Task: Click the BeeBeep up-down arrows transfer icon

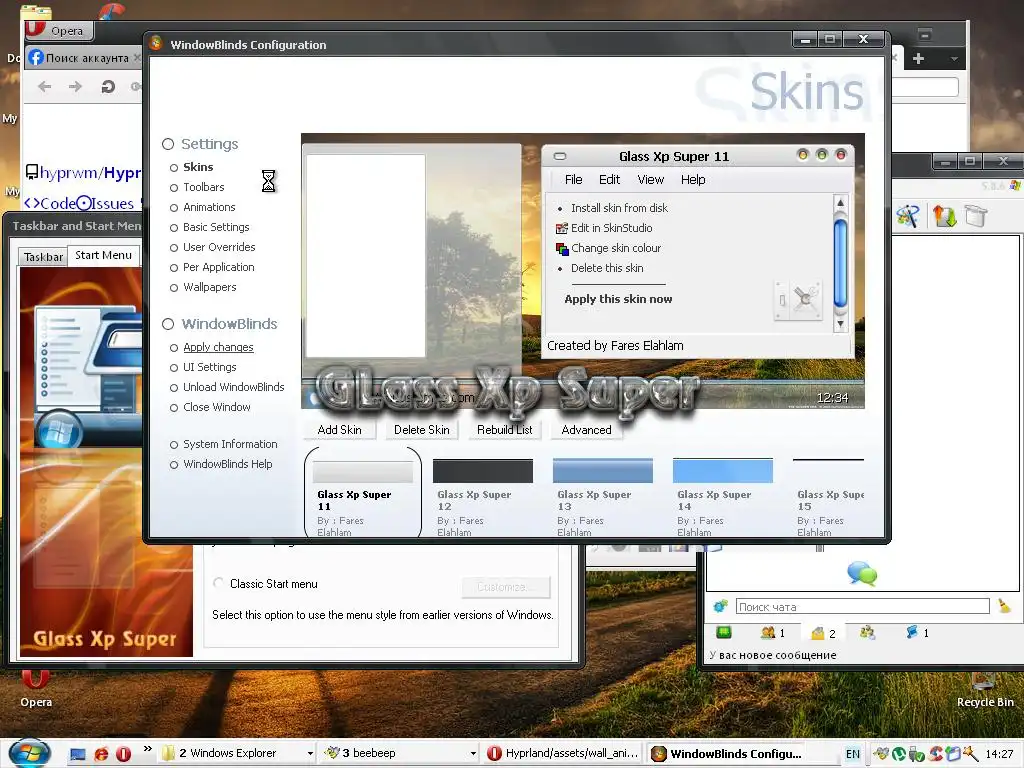Action: [x=944, y=216]
